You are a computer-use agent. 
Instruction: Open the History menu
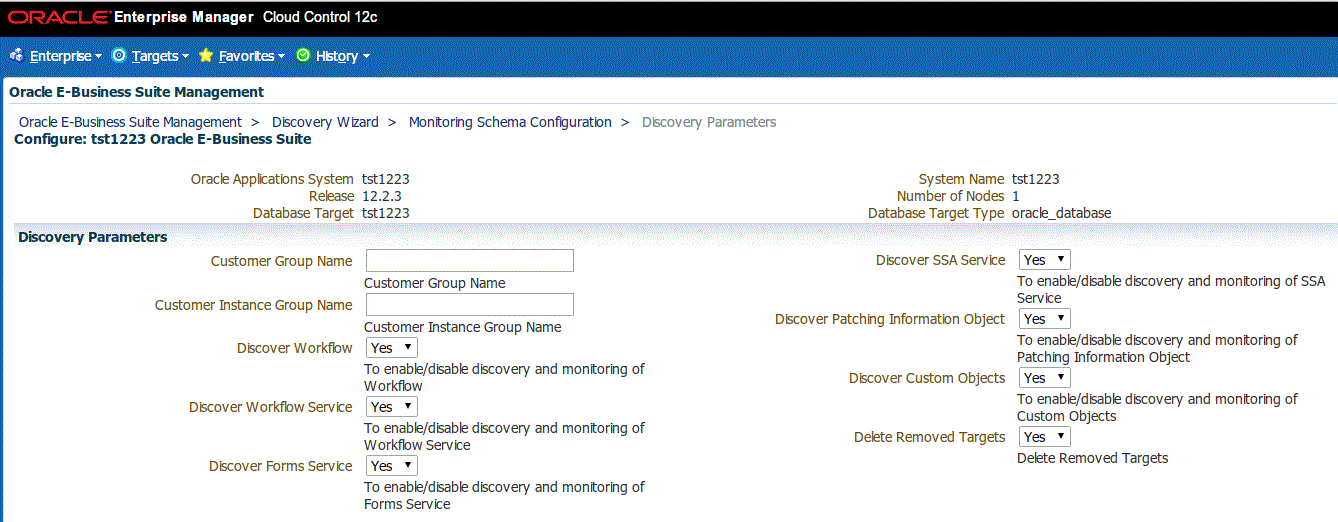coord(342,56)
